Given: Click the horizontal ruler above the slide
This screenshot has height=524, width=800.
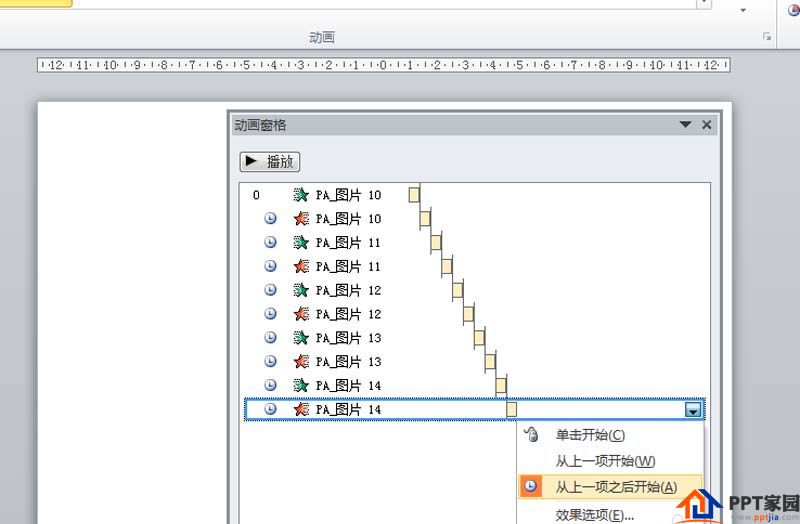Looking at the screenshot, I should [x=384, y=65].
